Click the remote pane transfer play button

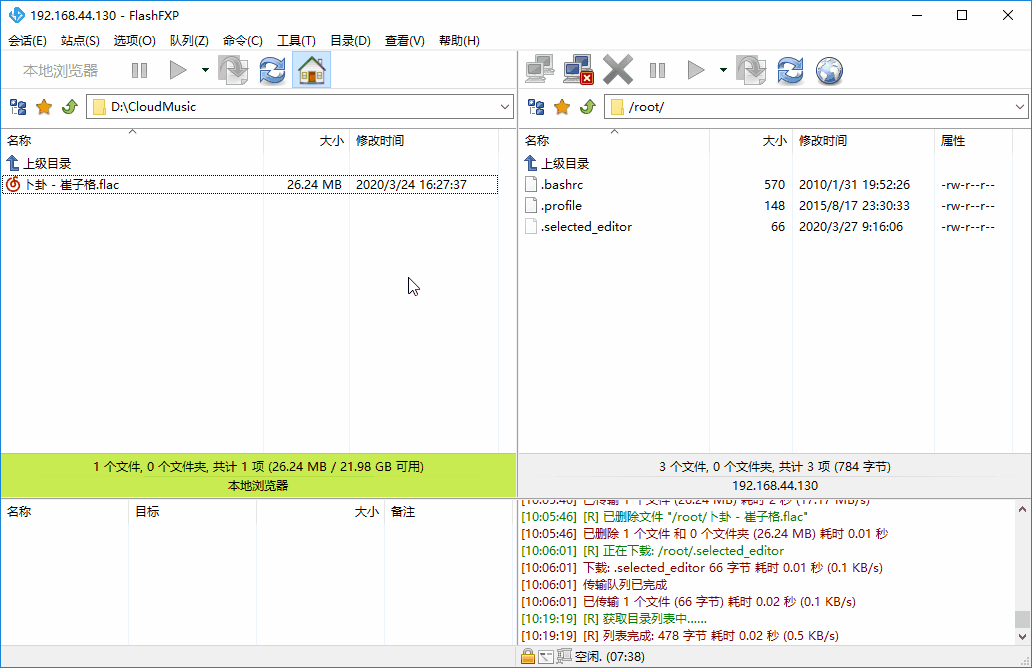pyautogui.click(x=696, y=70)
